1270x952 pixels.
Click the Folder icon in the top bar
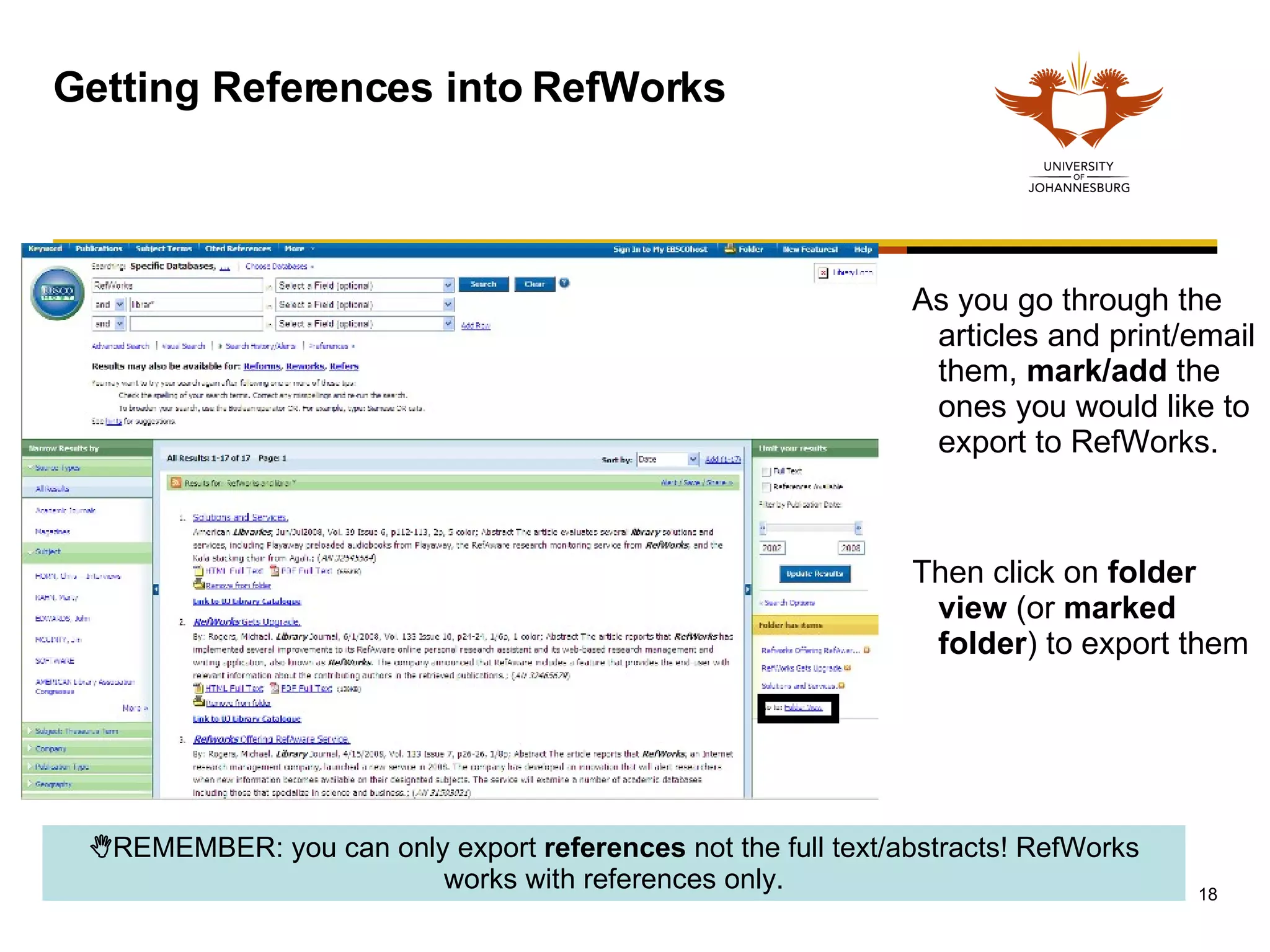pos(730,249)
